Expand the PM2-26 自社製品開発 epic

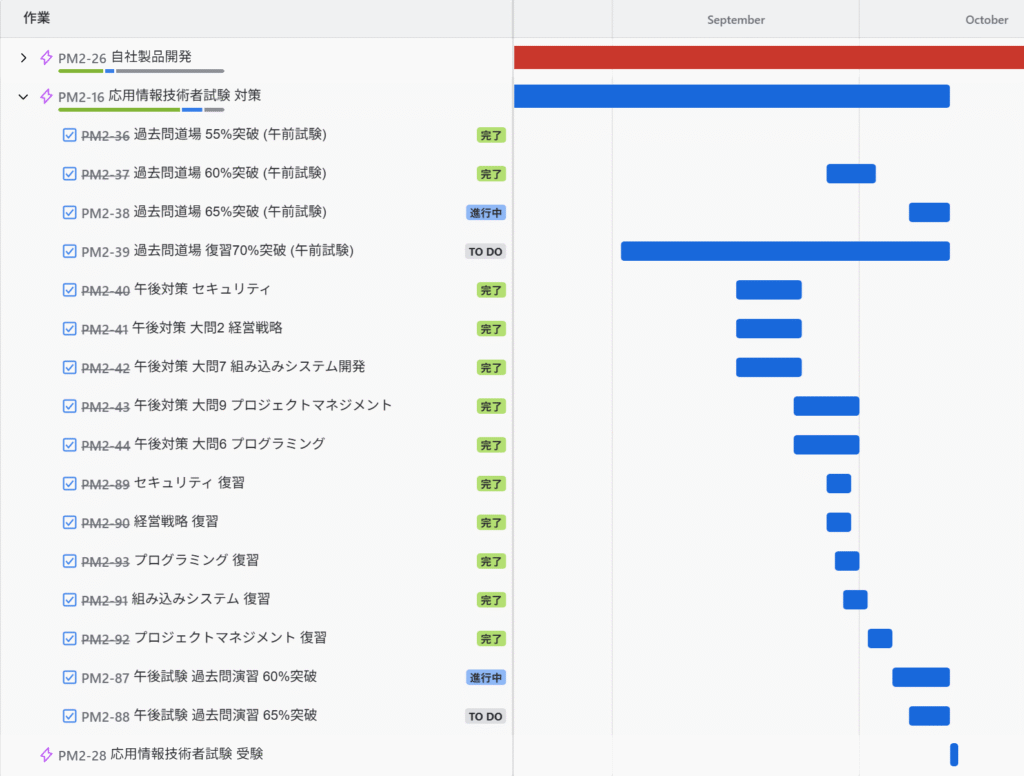(x=24, y=58)
